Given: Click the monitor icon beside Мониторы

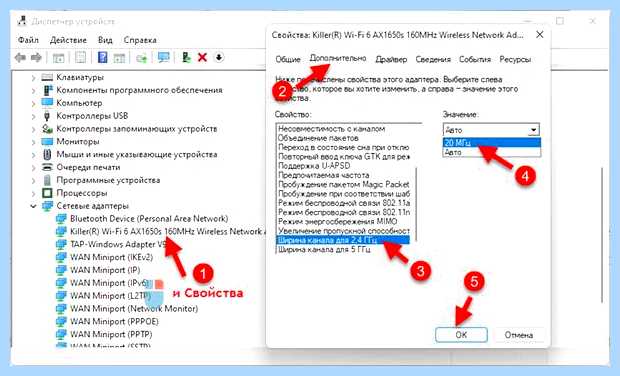Looking at the screenshot, I should point(47,142).
